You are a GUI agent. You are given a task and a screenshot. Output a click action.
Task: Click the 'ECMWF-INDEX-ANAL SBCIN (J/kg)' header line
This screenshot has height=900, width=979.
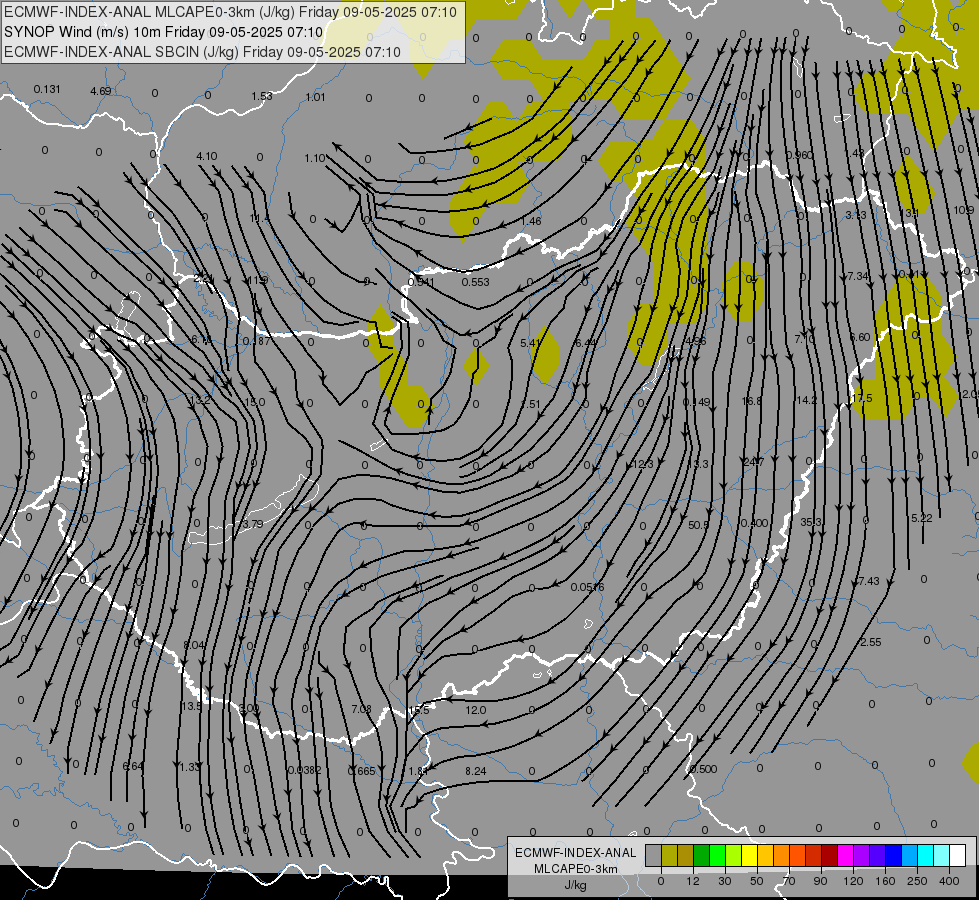click(x=202, y=52)
